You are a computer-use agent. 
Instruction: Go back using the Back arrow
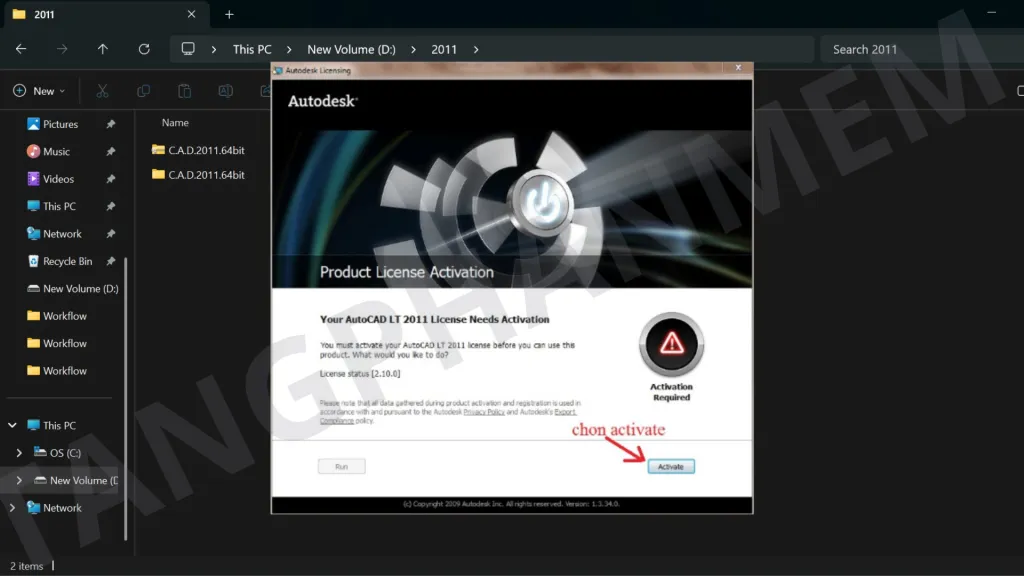21,49
